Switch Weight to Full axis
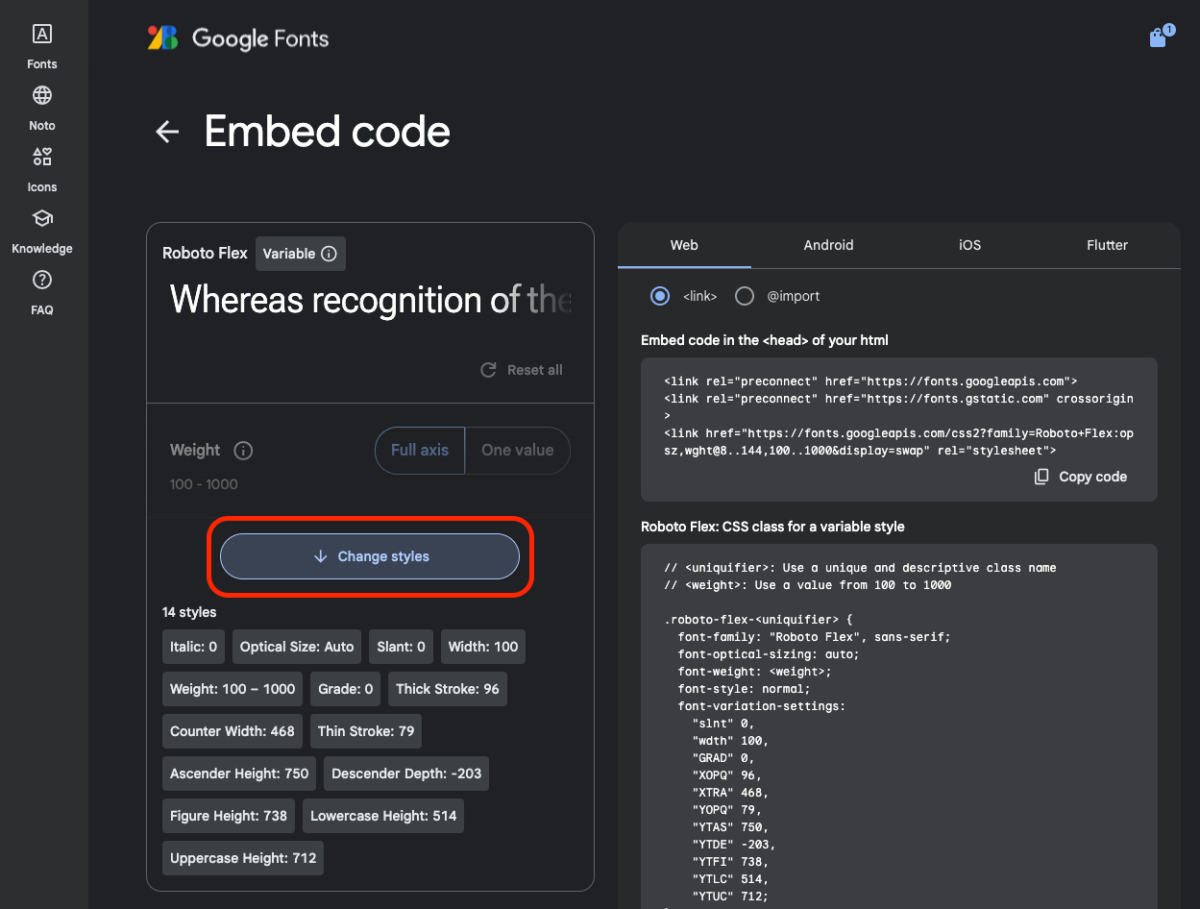The width and height of the screenshot is (1200, 909). (x=419, y=450)
